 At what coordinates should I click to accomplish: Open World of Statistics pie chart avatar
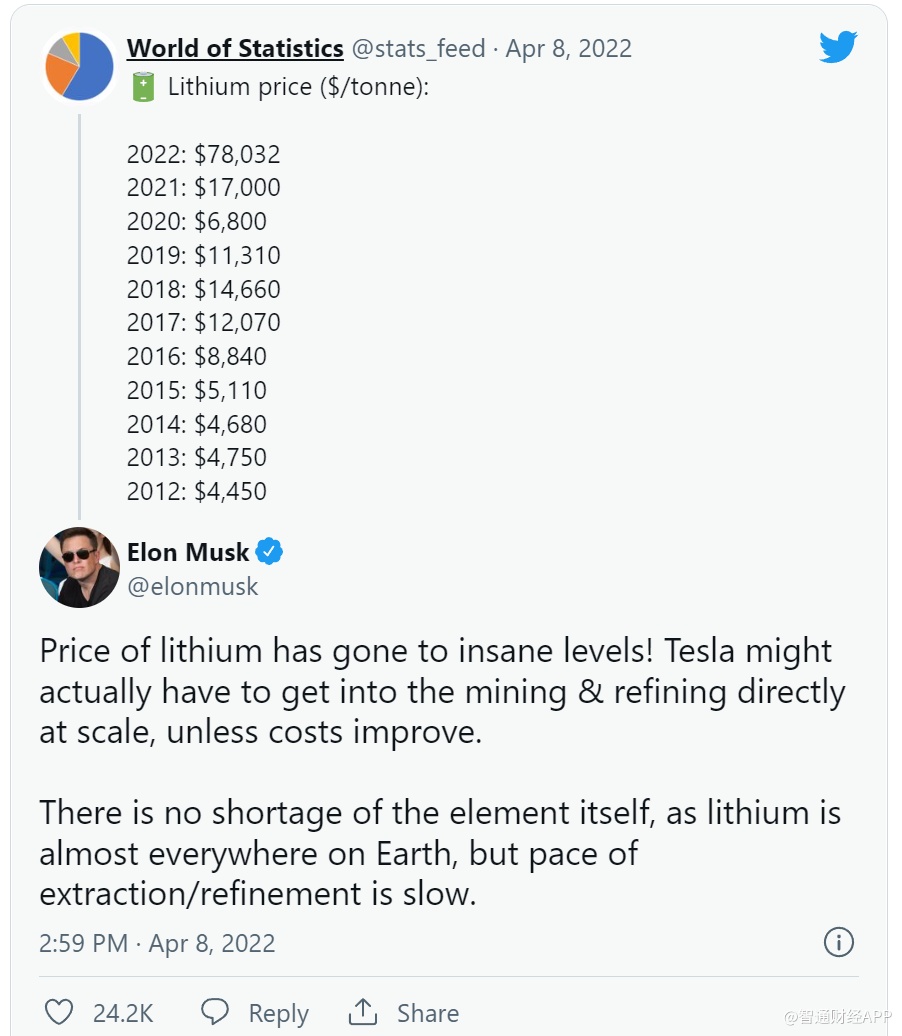click(x=80, y=66)
